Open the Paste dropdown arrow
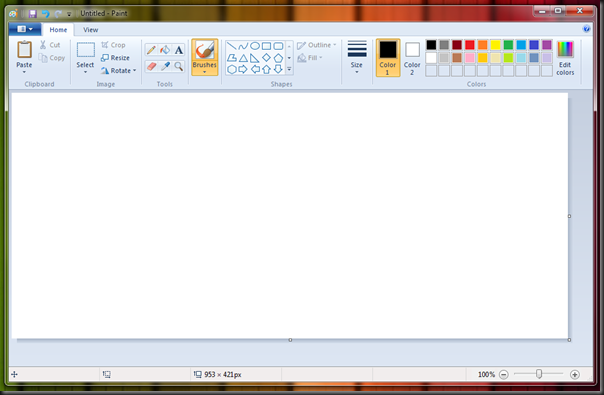The width and height of the screenshot is (604, 395). pyautogui.click(x=24, y=72)
